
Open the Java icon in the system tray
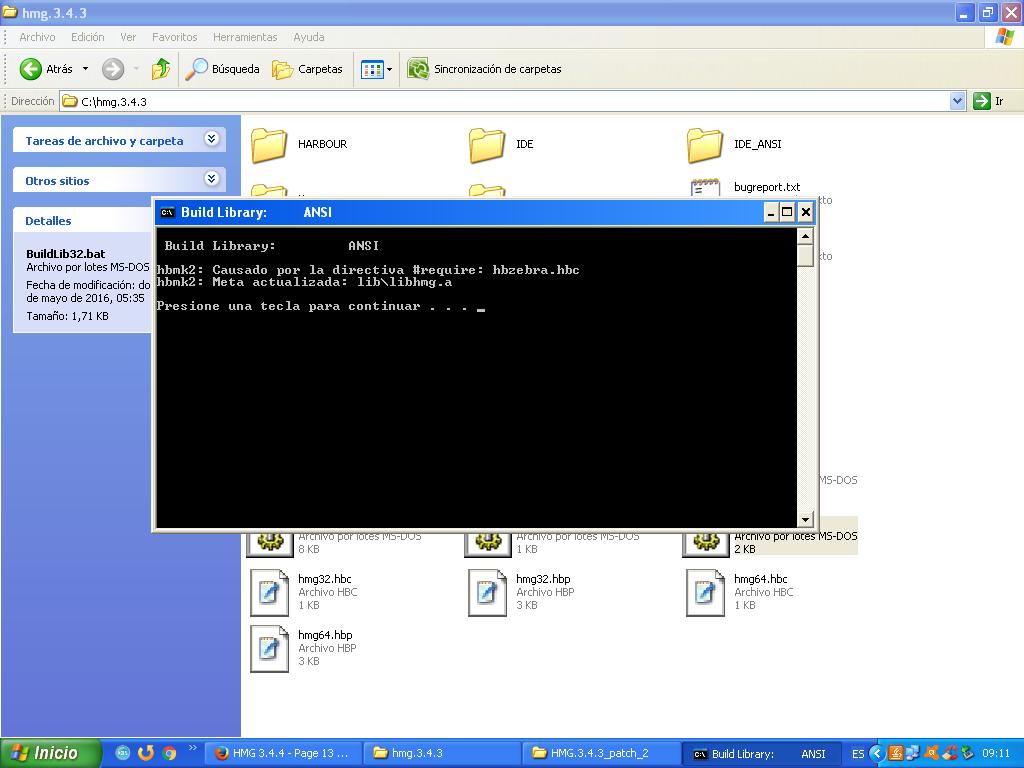pyautogui.click(x=896, y=753)
